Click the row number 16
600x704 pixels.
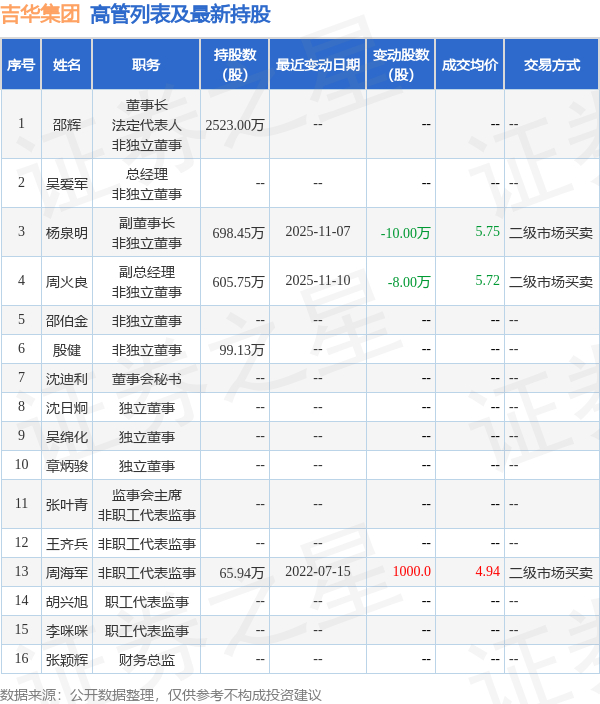(21, 658)
